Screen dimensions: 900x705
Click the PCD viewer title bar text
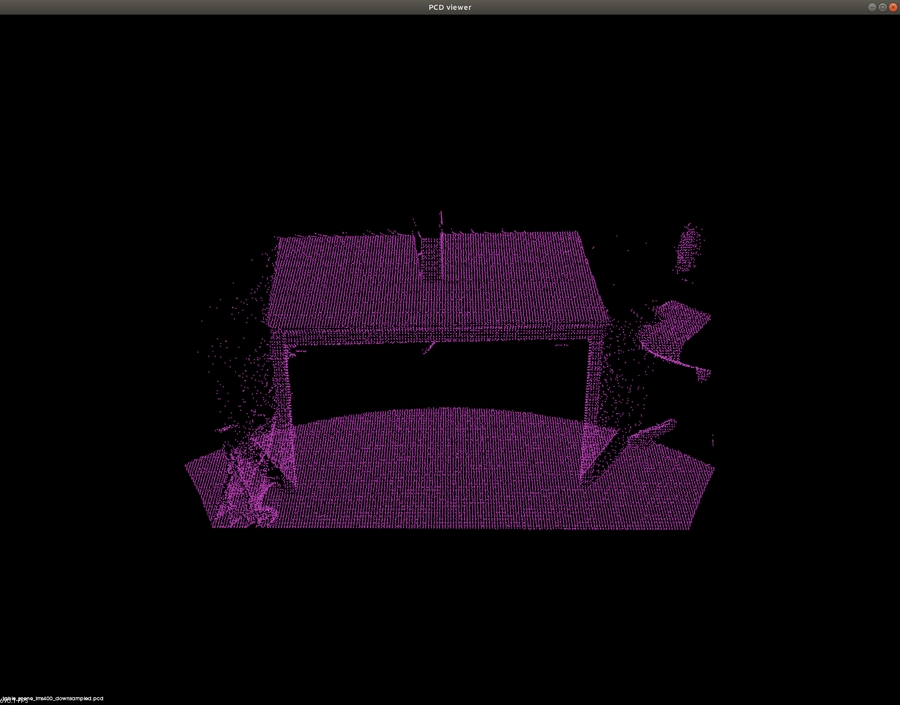click(x=449, y=7)
